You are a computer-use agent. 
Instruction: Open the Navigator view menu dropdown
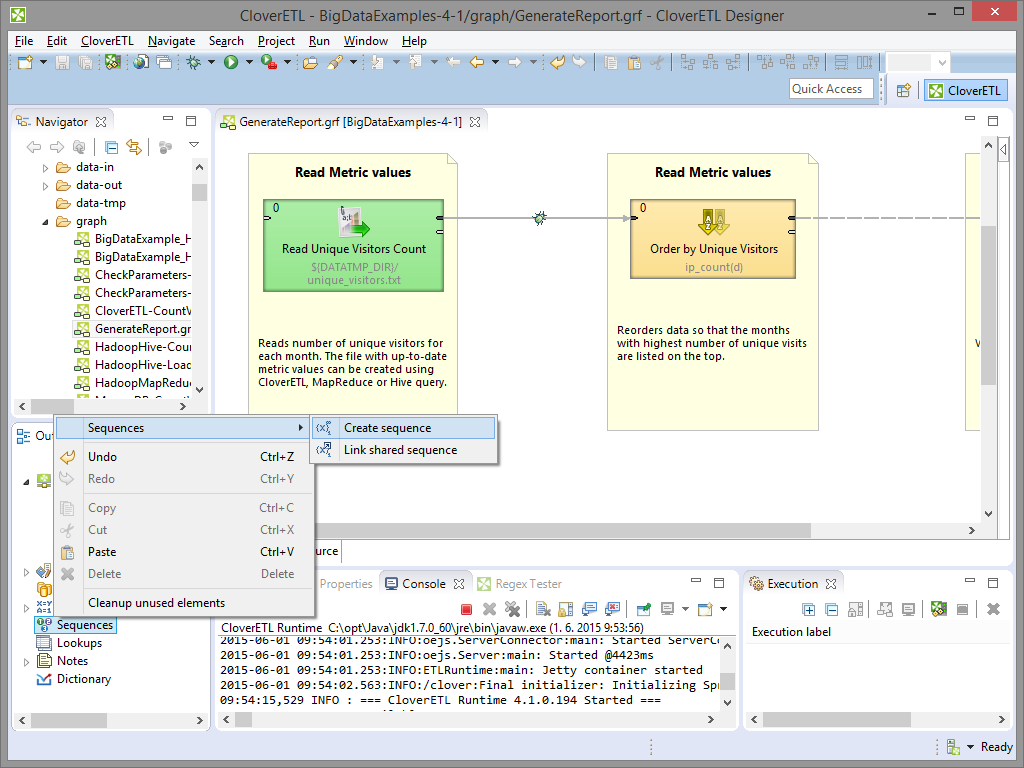point(194,145)
